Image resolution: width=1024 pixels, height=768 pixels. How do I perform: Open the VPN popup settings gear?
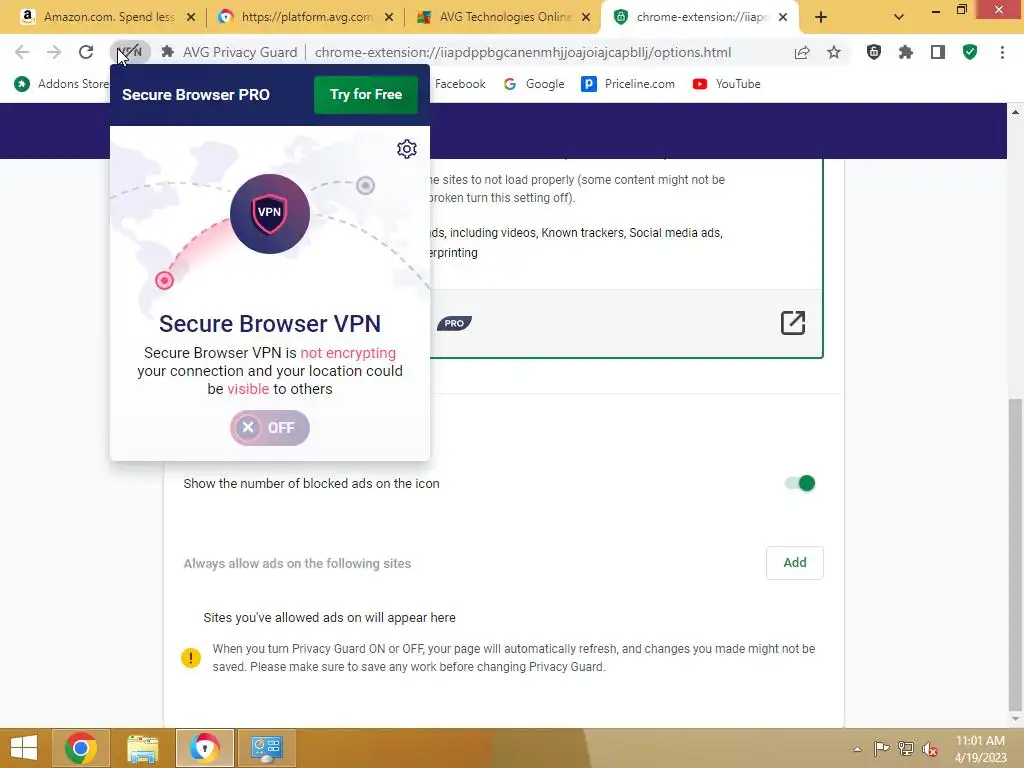click(x=406, y=149)
